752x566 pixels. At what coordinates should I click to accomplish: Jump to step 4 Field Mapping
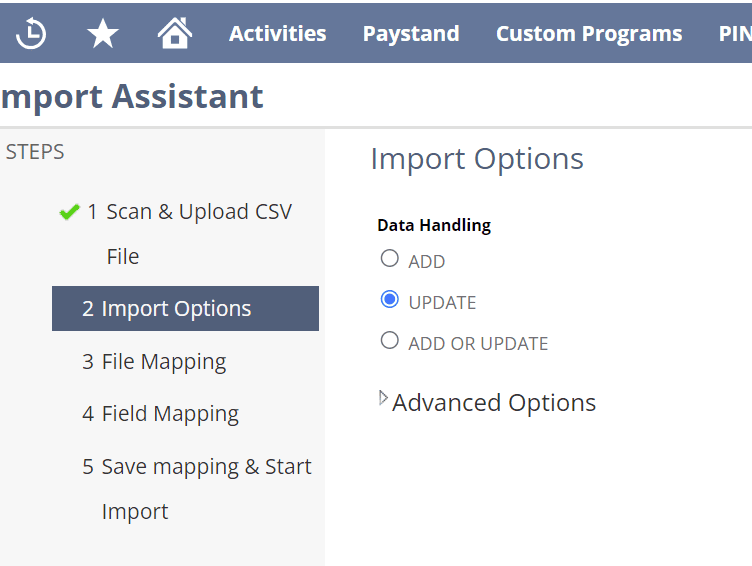[160, 414]
